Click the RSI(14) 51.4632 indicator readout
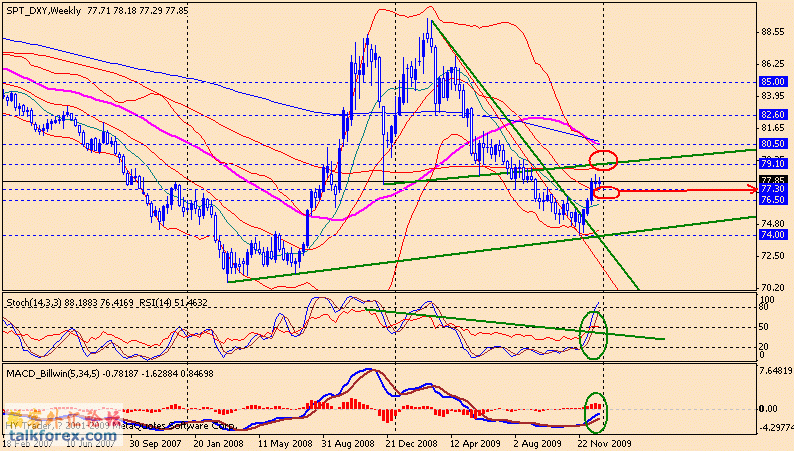This screenshot has height=451, width=794. (173, 303)
